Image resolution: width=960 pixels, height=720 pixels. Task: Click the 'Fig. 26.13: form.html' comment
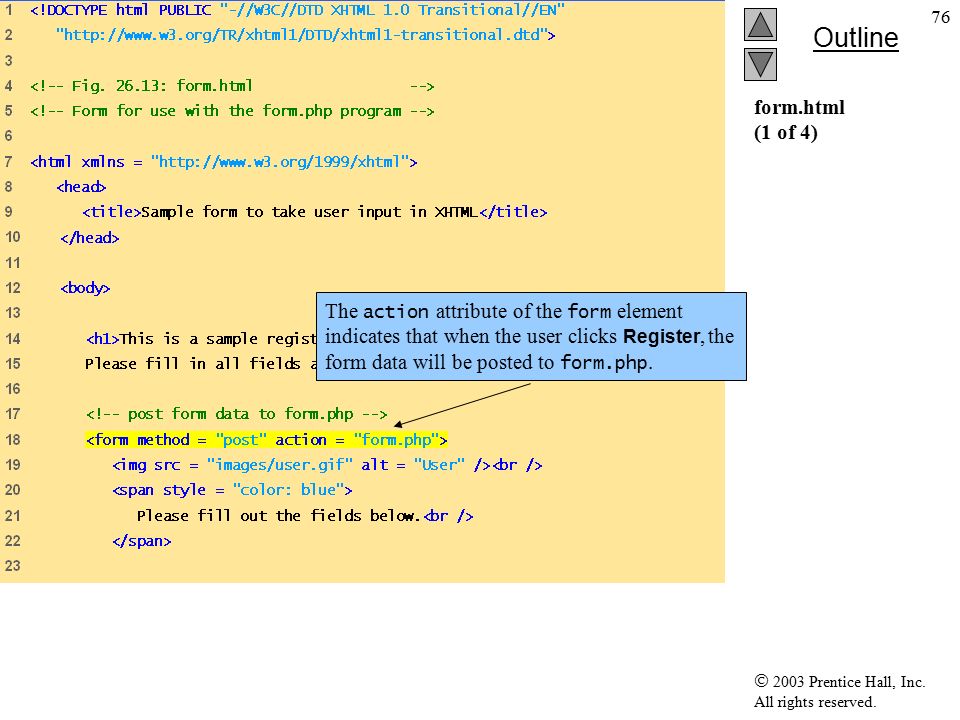click(232, 86)
